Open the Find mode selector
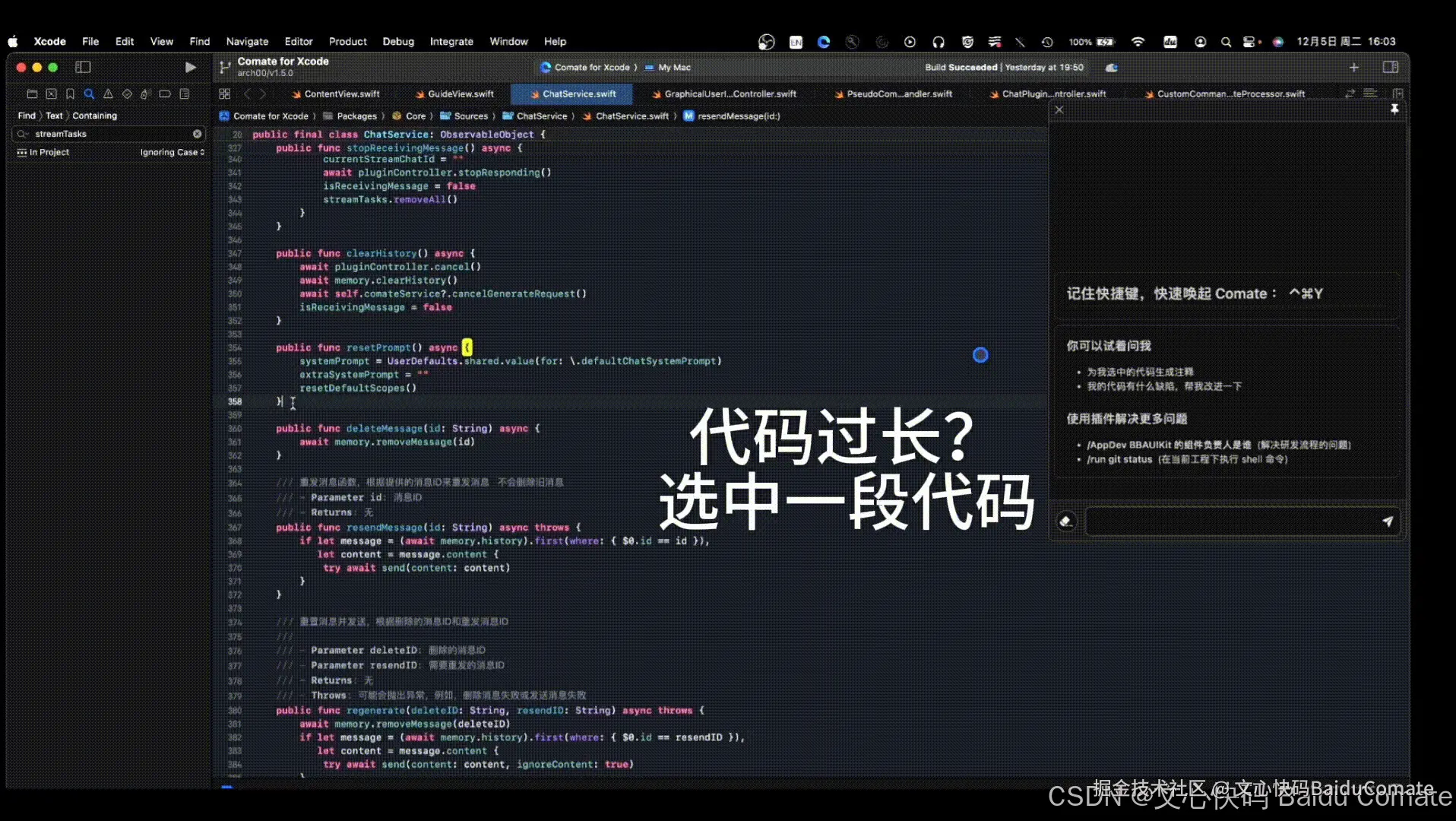 27,116
